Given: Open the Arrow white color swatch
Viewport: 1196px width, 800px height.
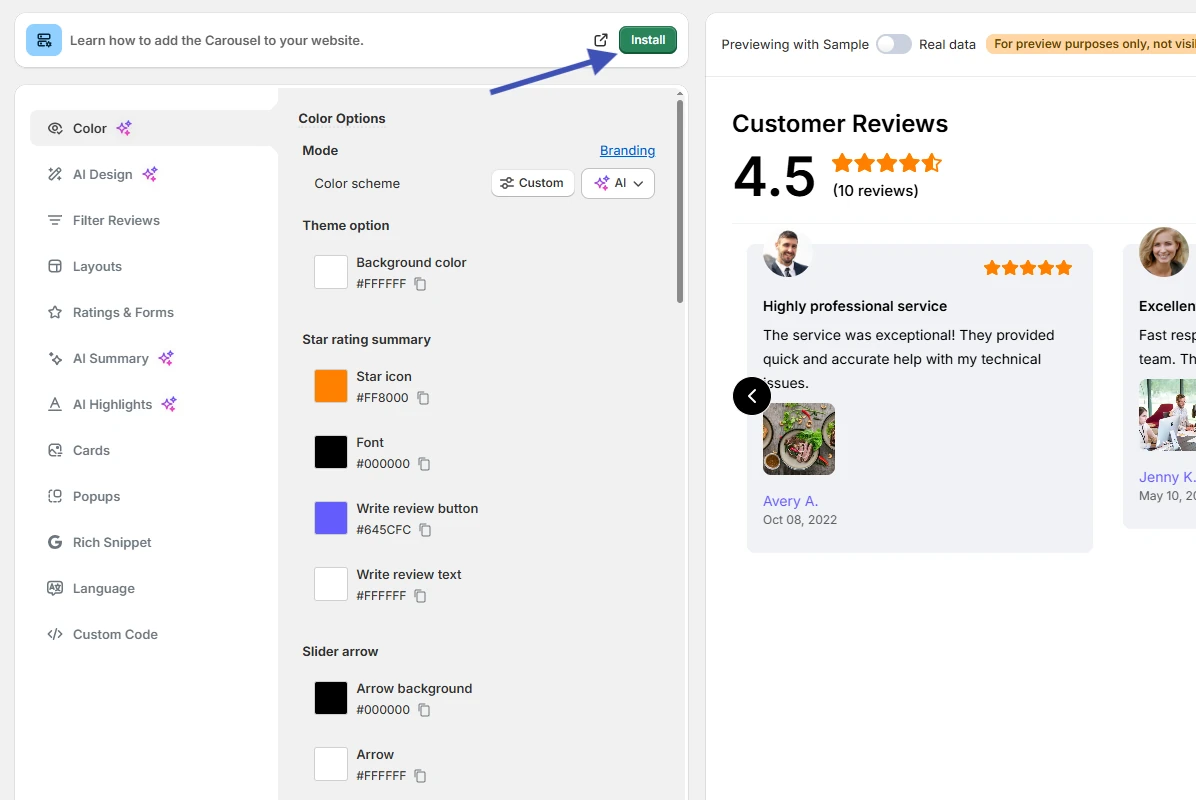Looking at the screenshot, I should [x=331, y=764].
